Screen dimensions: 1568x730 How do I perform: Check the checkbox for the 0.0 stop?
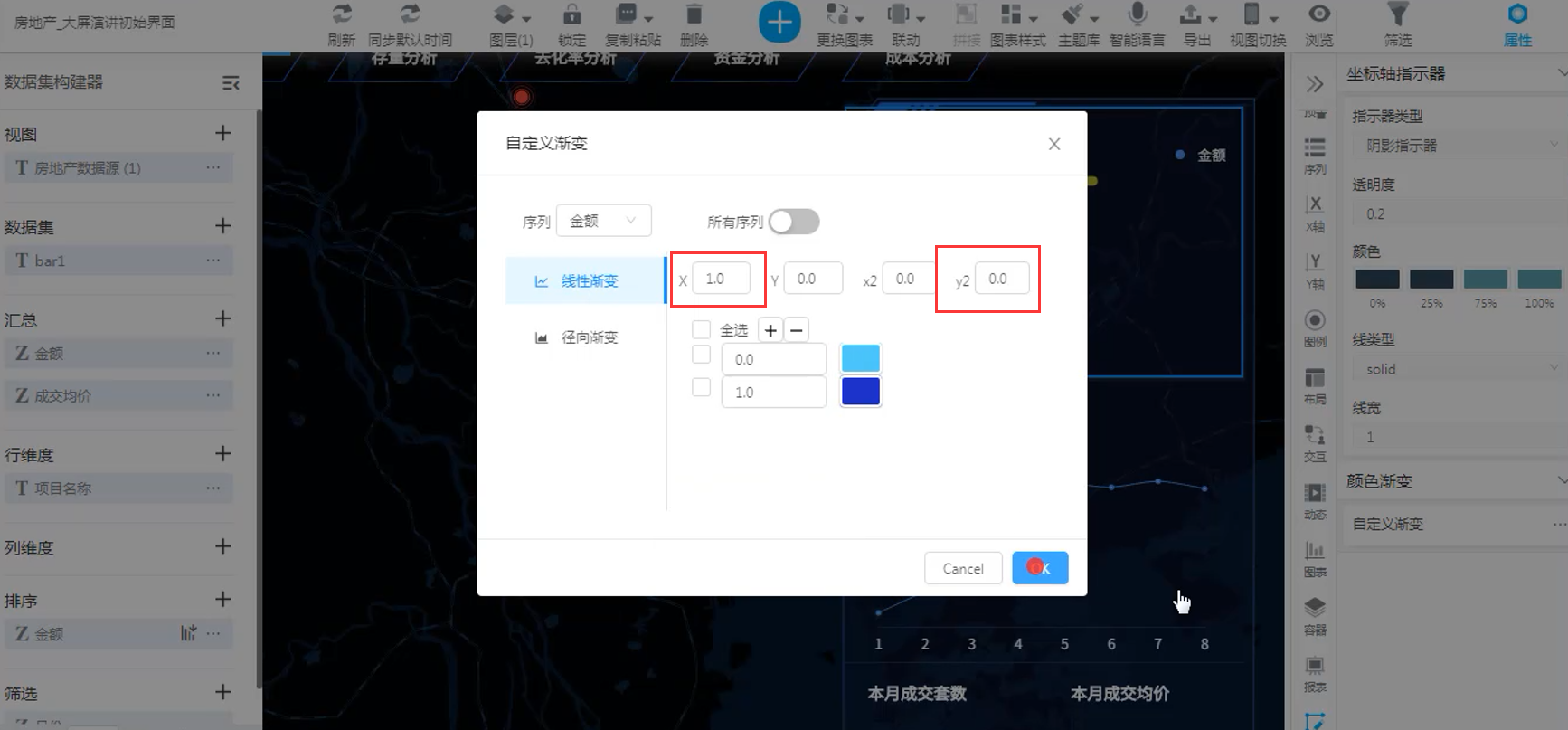click(701, 354)
